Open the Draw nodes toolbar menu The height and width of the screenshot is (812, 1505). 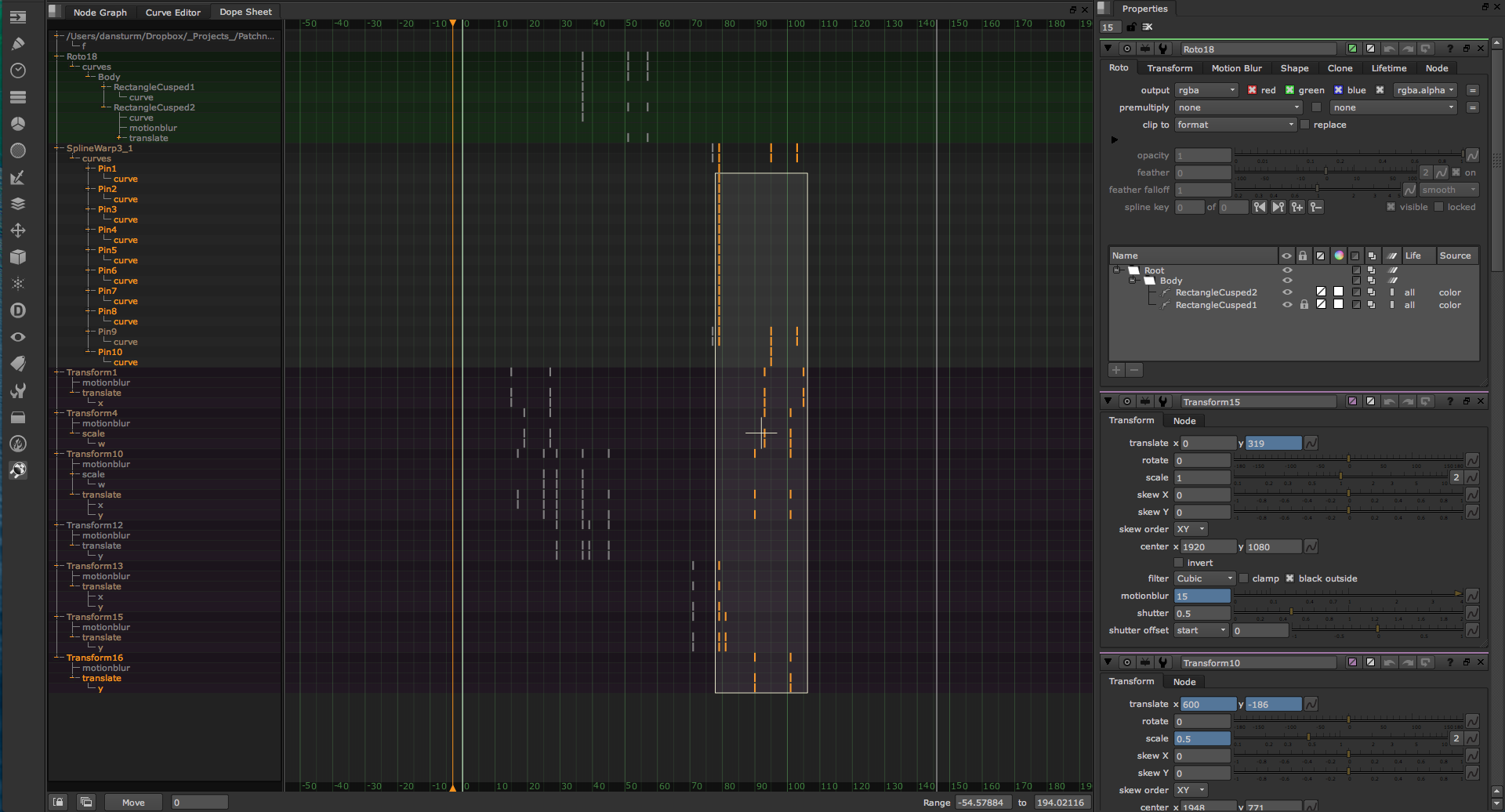18,44
